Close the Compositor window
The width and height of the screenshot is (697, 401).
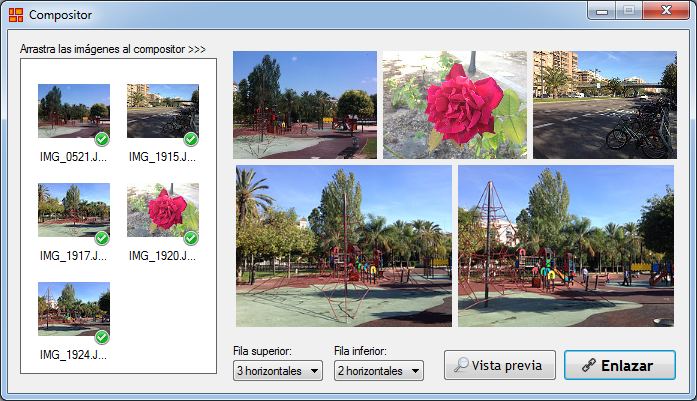(x=666, y=11)
